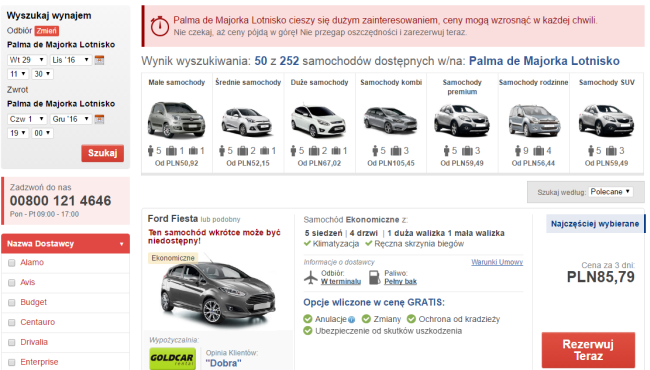Tick the Drivalia supplier checkbox
Viewport: 650px width, 370px height.
pos(12,342)
